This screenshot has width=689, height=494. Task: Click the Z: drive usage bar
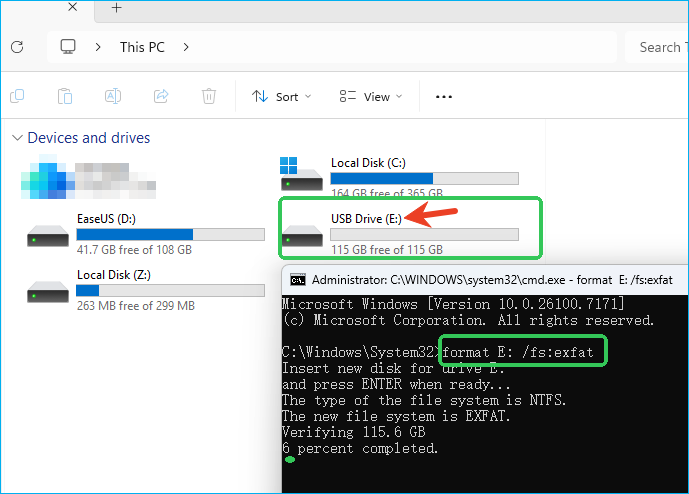point(170,291)
